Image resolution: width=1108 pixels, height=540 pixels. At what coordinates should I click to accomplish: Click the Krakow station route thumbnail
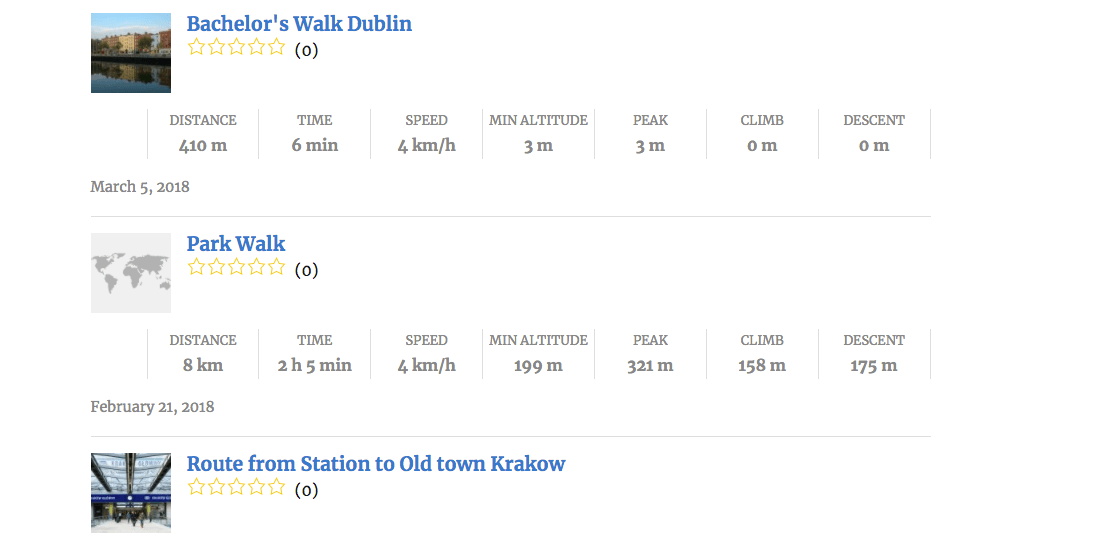[x=131, y=492]
